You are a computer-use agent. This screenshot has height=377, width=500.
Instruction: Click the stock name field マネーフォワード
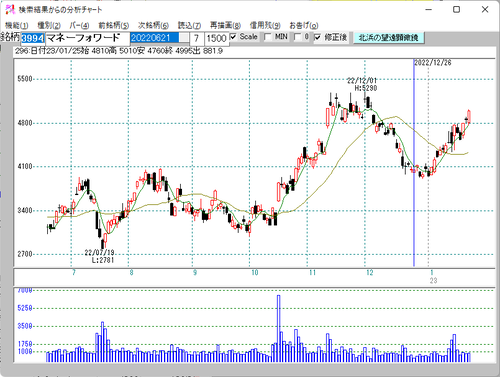(87, 38)
